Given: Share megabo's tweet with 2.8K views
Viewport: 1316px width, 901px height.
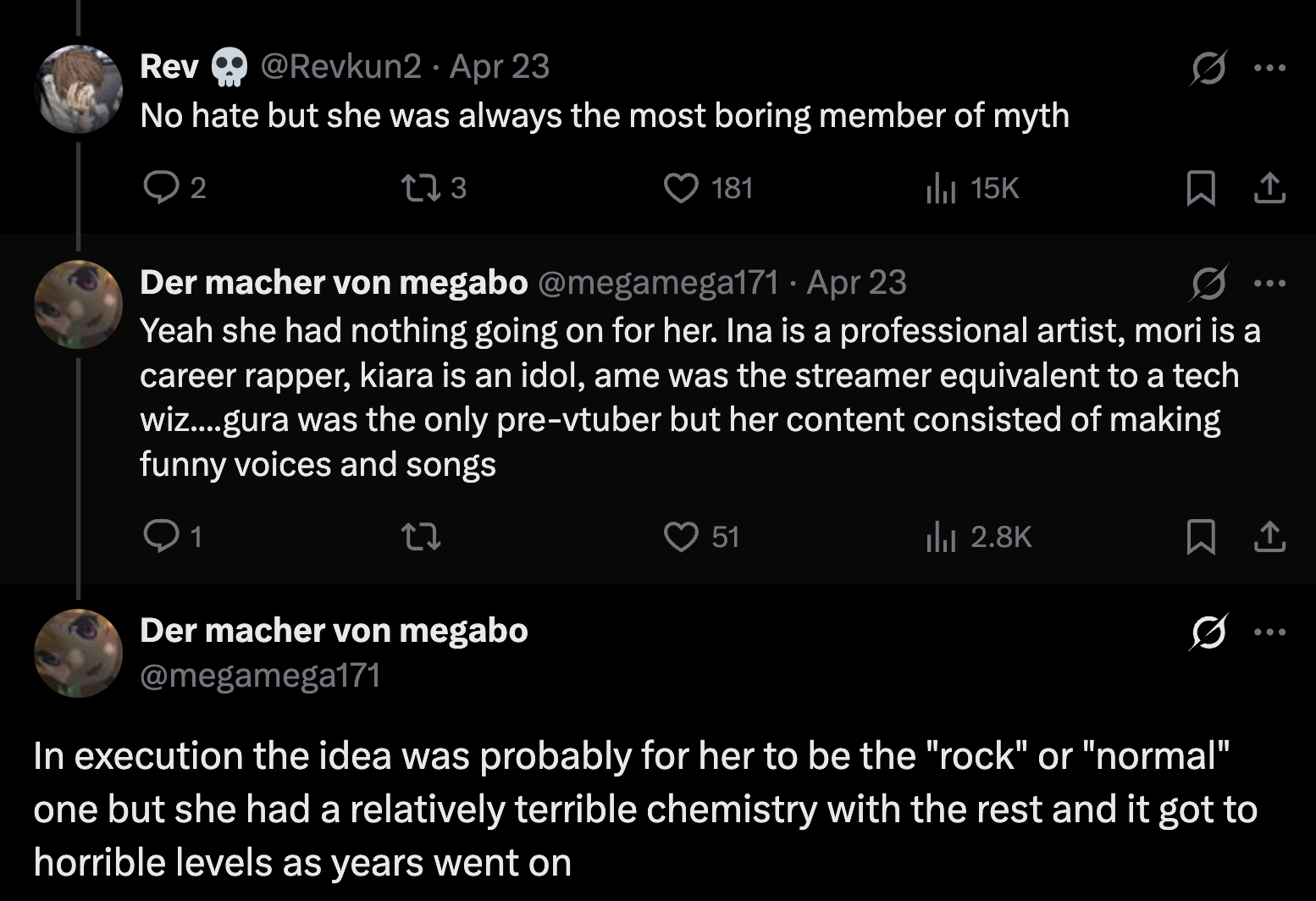Looking at the screenshot, I should pos(1269,537).
